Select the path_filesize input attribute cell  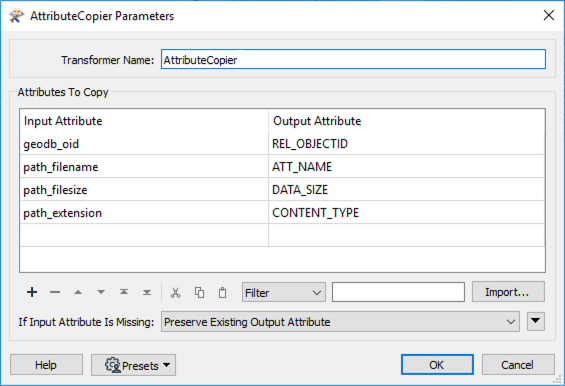[144, 190]
